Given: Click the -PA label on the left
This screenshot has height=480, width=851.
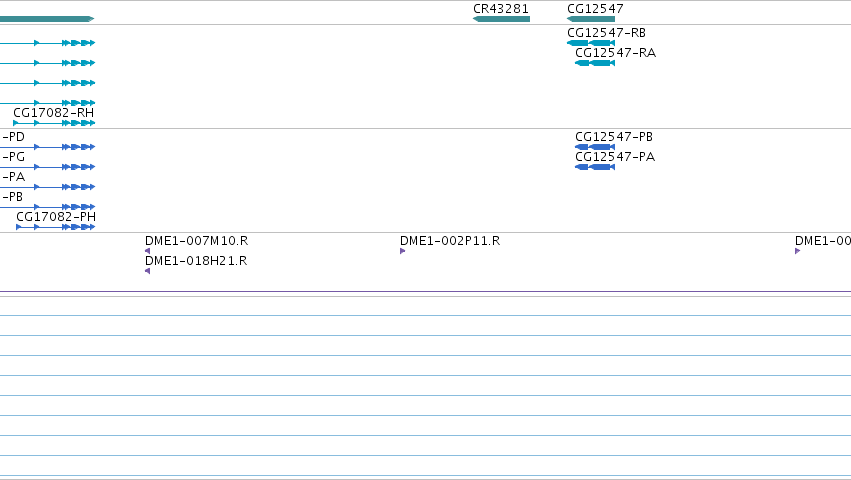Looking at the screenshot, I should [14, 177].
